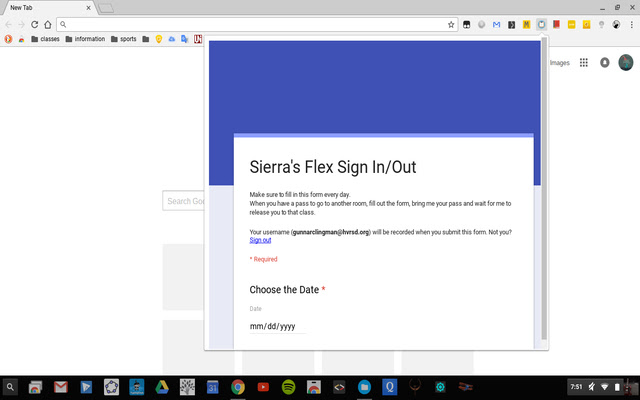Launch Gmail from the shelf
The width and height of the screenshot is (640, 400).
coord(61,387)
